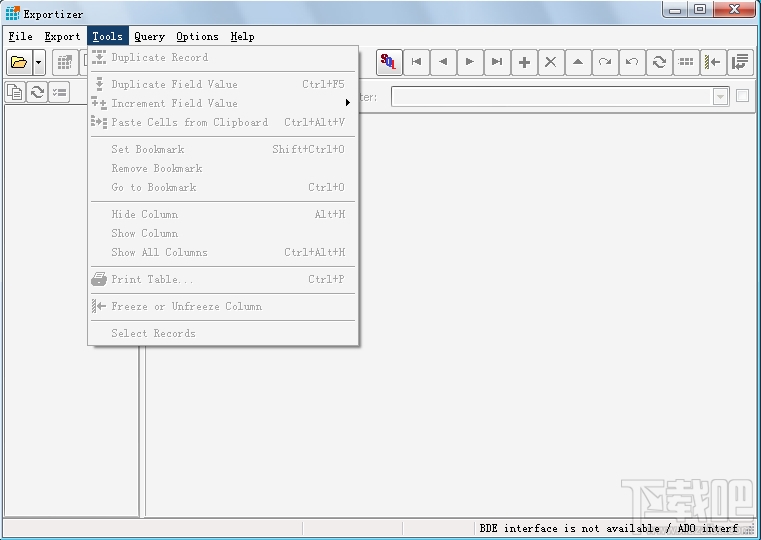761x540 pixels.
Task: Minimize the Exportizer window
Action: coord(675,10)
